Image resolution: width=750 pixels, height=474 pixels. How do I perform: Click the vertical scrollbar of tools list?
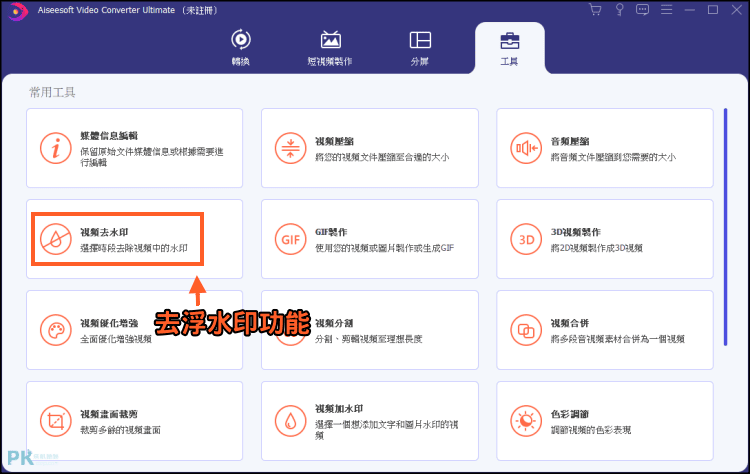[x=725, y=227]
